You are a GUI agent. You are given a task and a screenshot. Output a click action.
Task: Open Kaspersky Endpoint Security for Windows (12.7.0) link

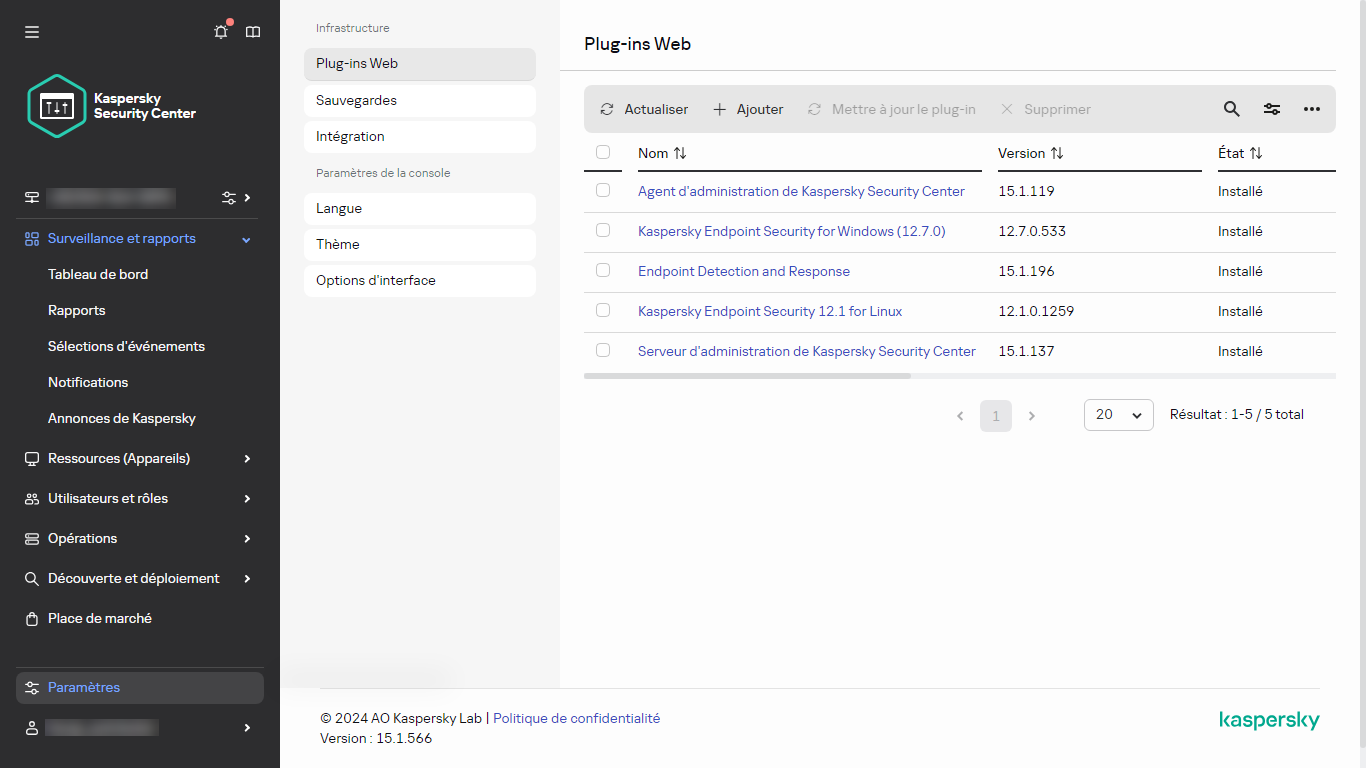pos(791,231)
